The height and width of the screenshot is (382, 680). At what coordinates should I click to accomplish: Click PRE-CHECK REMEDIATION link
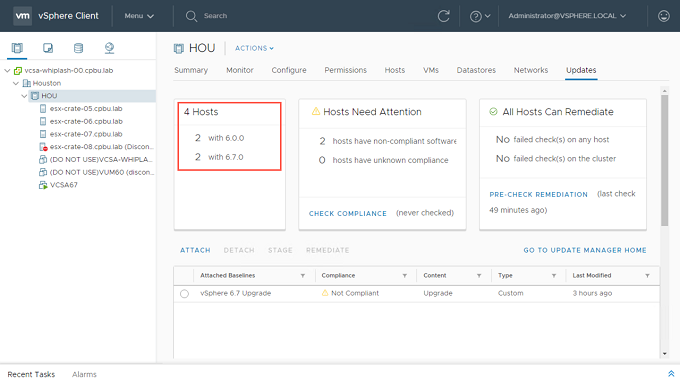click(539, 194)
